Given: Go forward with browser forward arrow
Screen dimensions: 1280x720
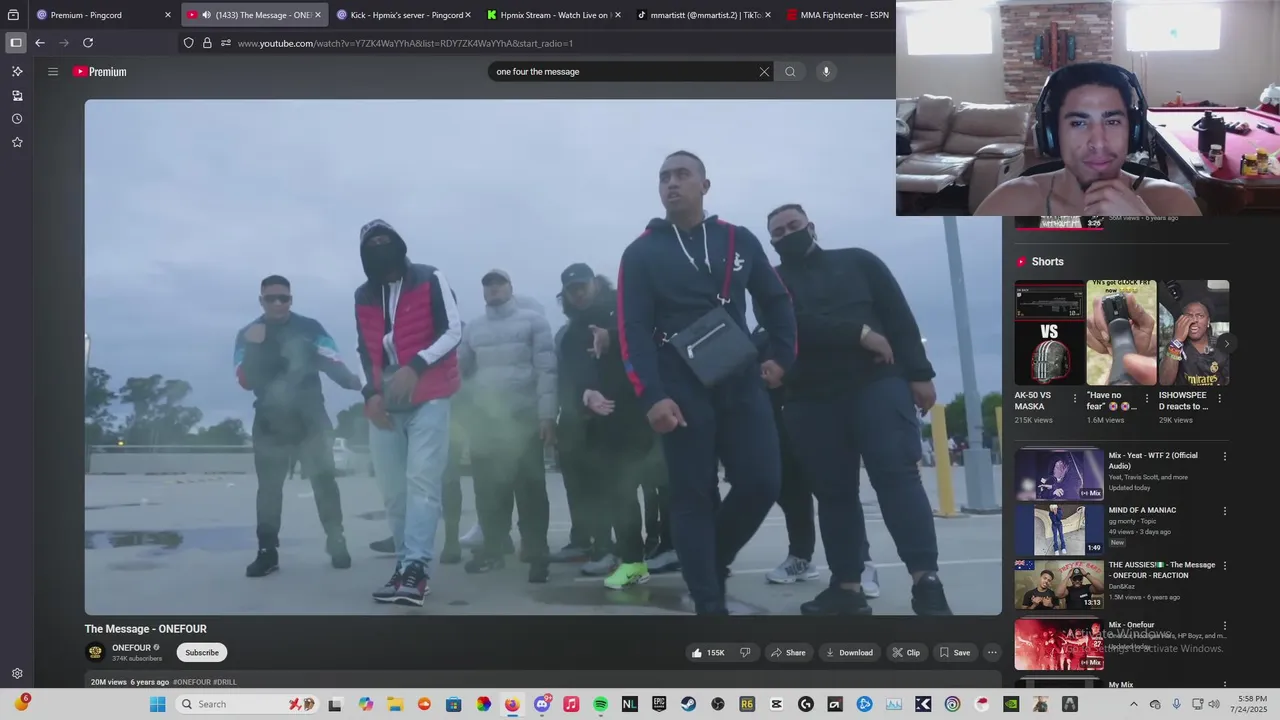Looking at the screenshot, I should pos(64,43).
